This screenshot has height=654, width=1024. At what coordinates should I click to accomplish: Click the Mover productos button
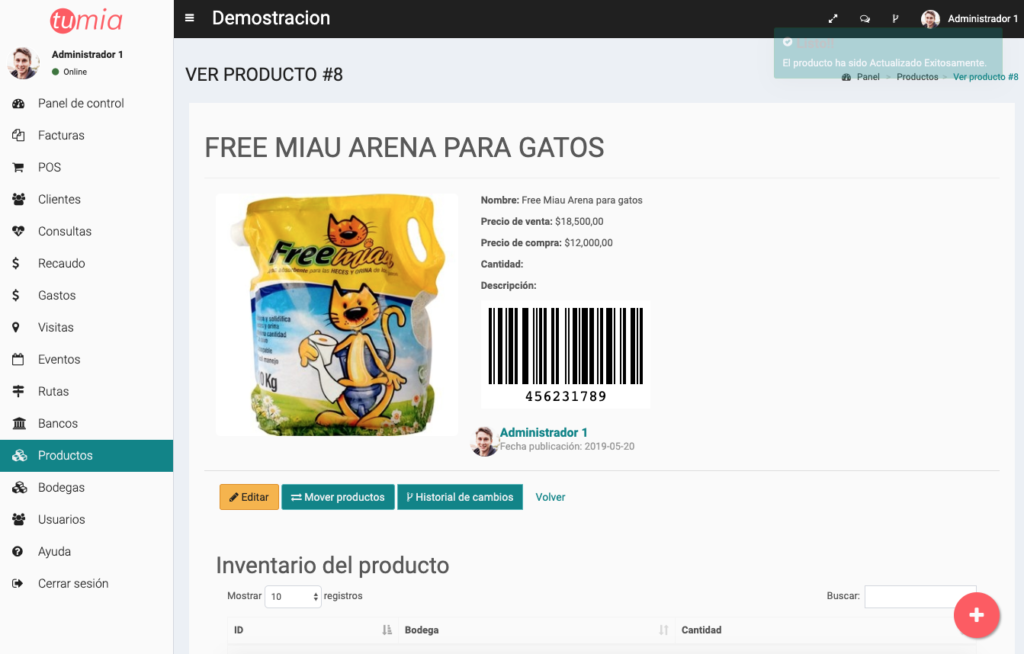338,497
